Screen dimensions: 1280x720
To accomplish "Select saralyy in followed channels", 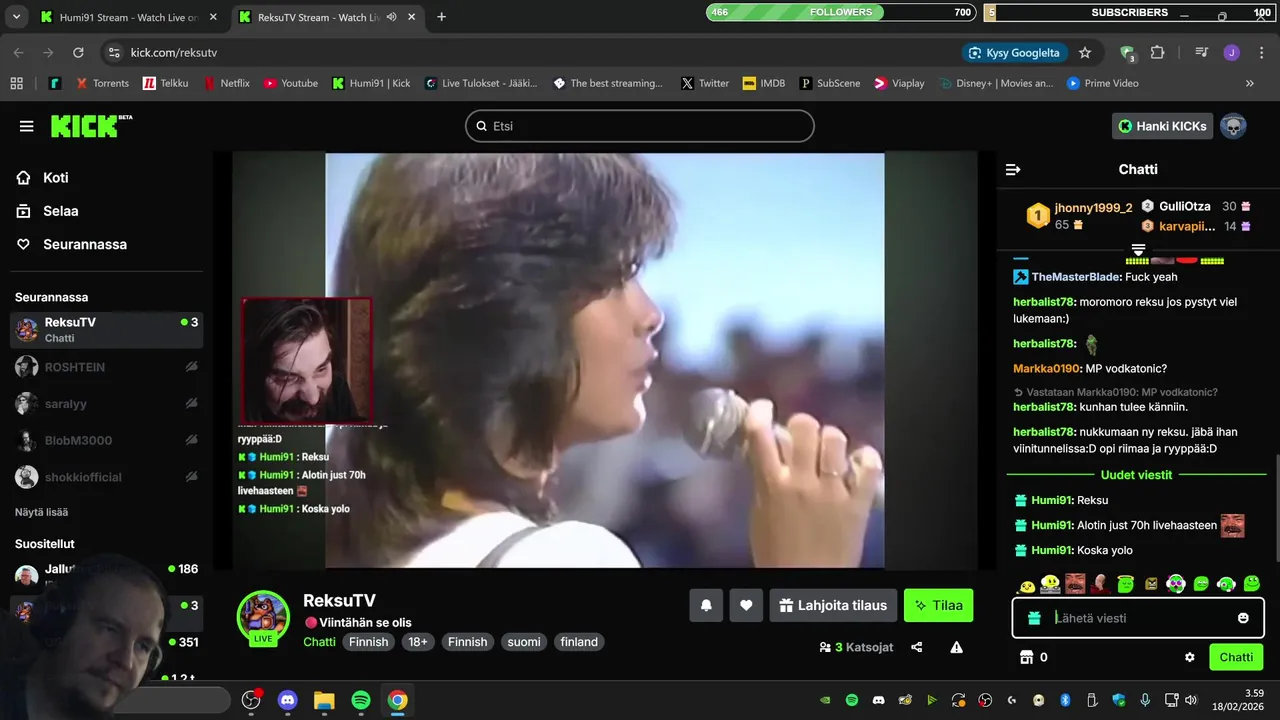I will pos(106,404).
